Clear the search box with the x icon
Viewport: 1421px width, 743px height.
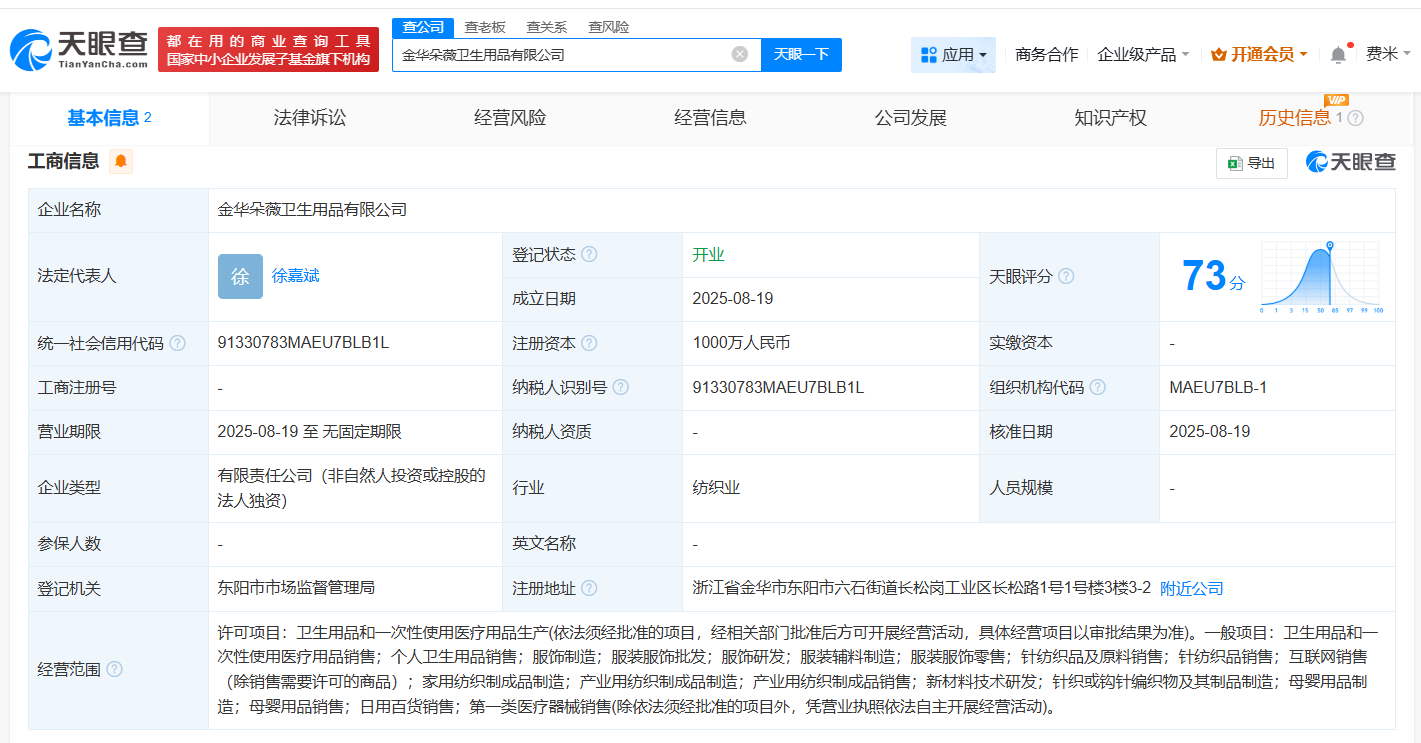coord(738,55)
